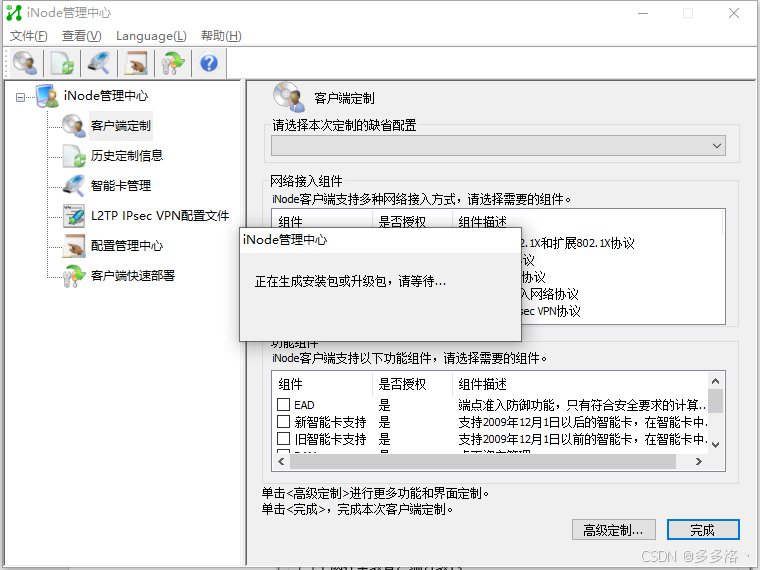Open the 查看(V) menu
Screen dimensions: 760x570
(x=81, y=36)
